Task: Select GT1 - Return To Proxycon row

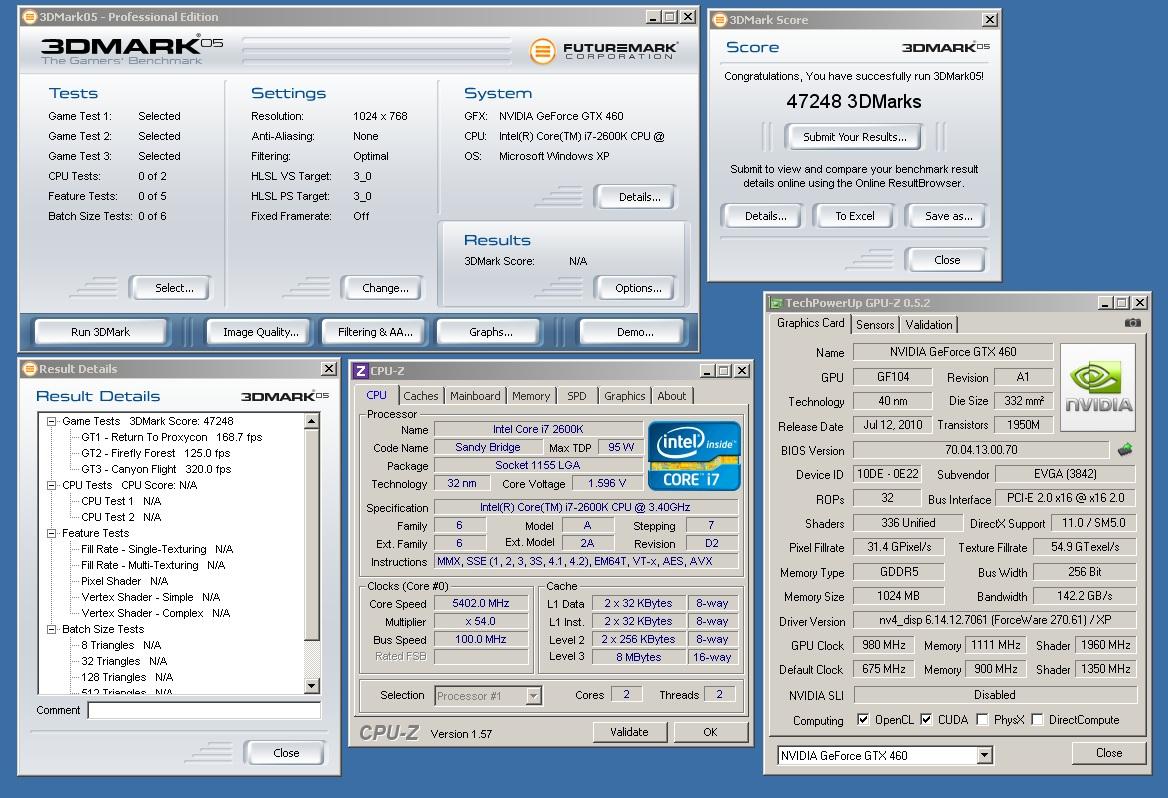Action: point(172,437)
